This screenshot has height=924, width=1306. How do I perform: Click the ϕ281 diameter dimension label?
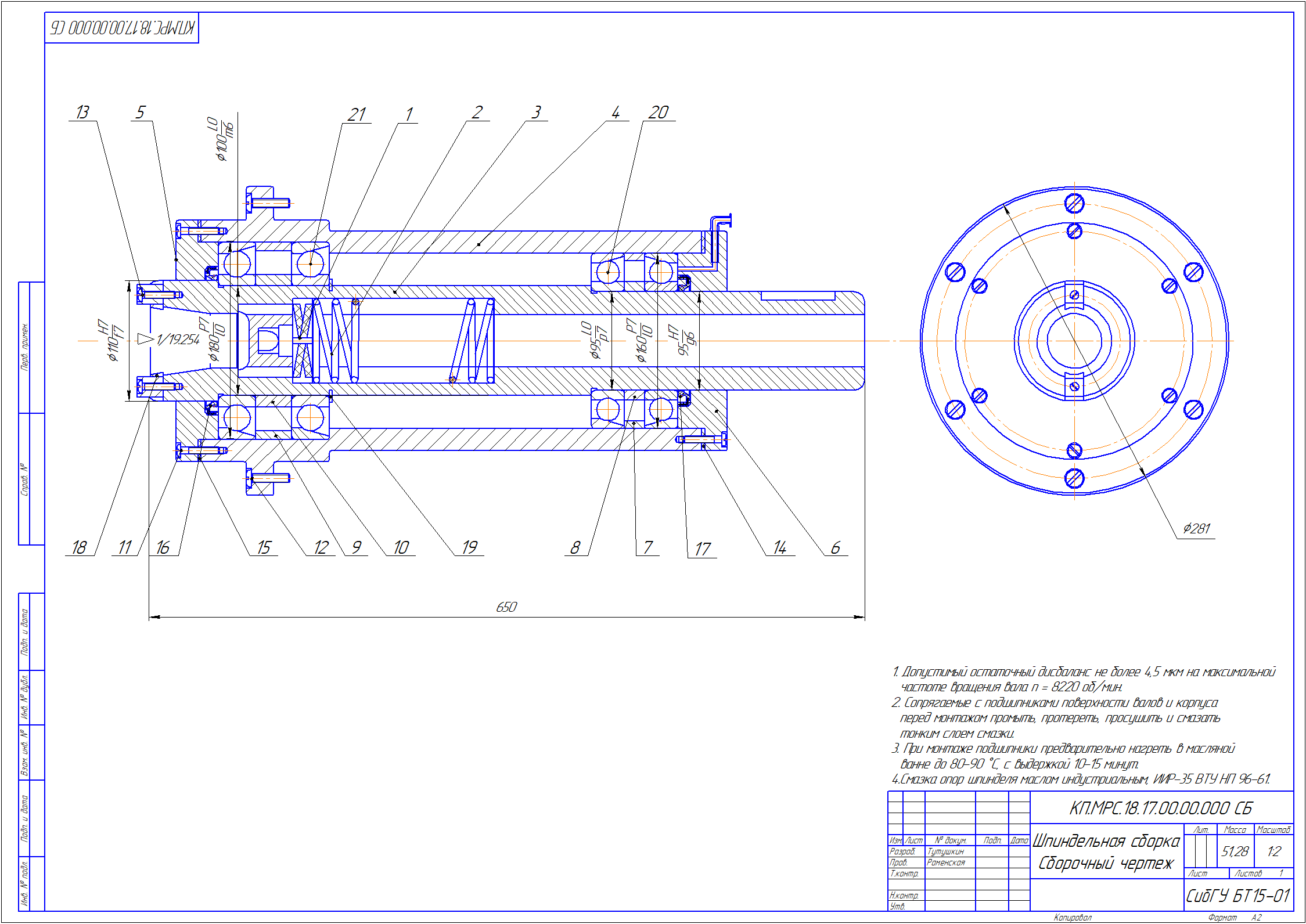1196,529
